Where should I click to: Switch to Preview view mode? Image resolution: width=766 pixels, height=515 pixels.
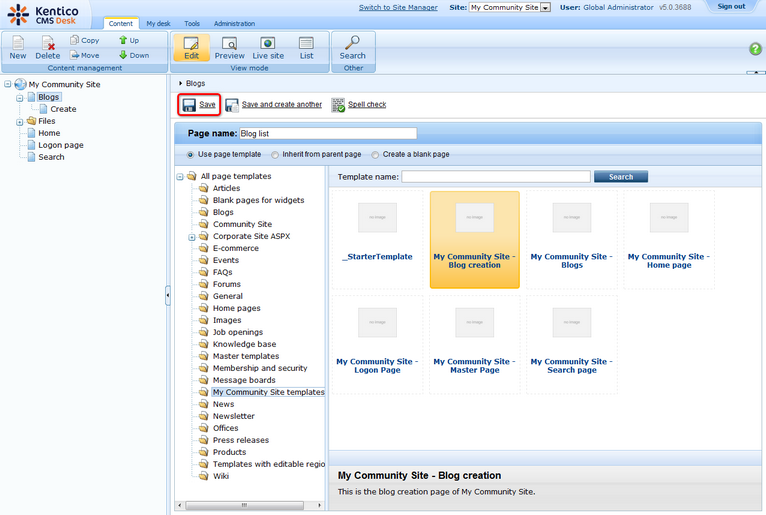click(x=230, y=48)
